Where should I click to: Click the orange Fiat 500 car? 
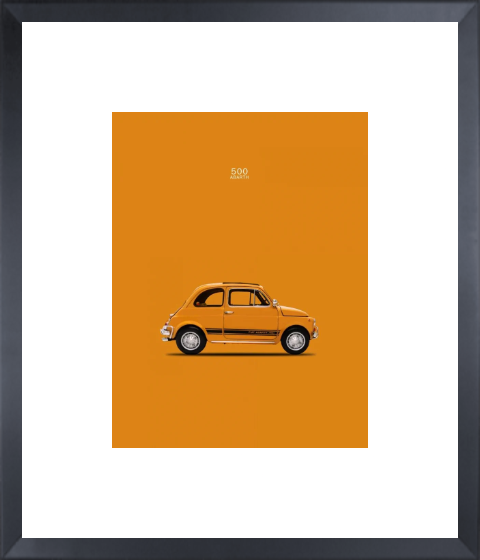tap(239, 318)
